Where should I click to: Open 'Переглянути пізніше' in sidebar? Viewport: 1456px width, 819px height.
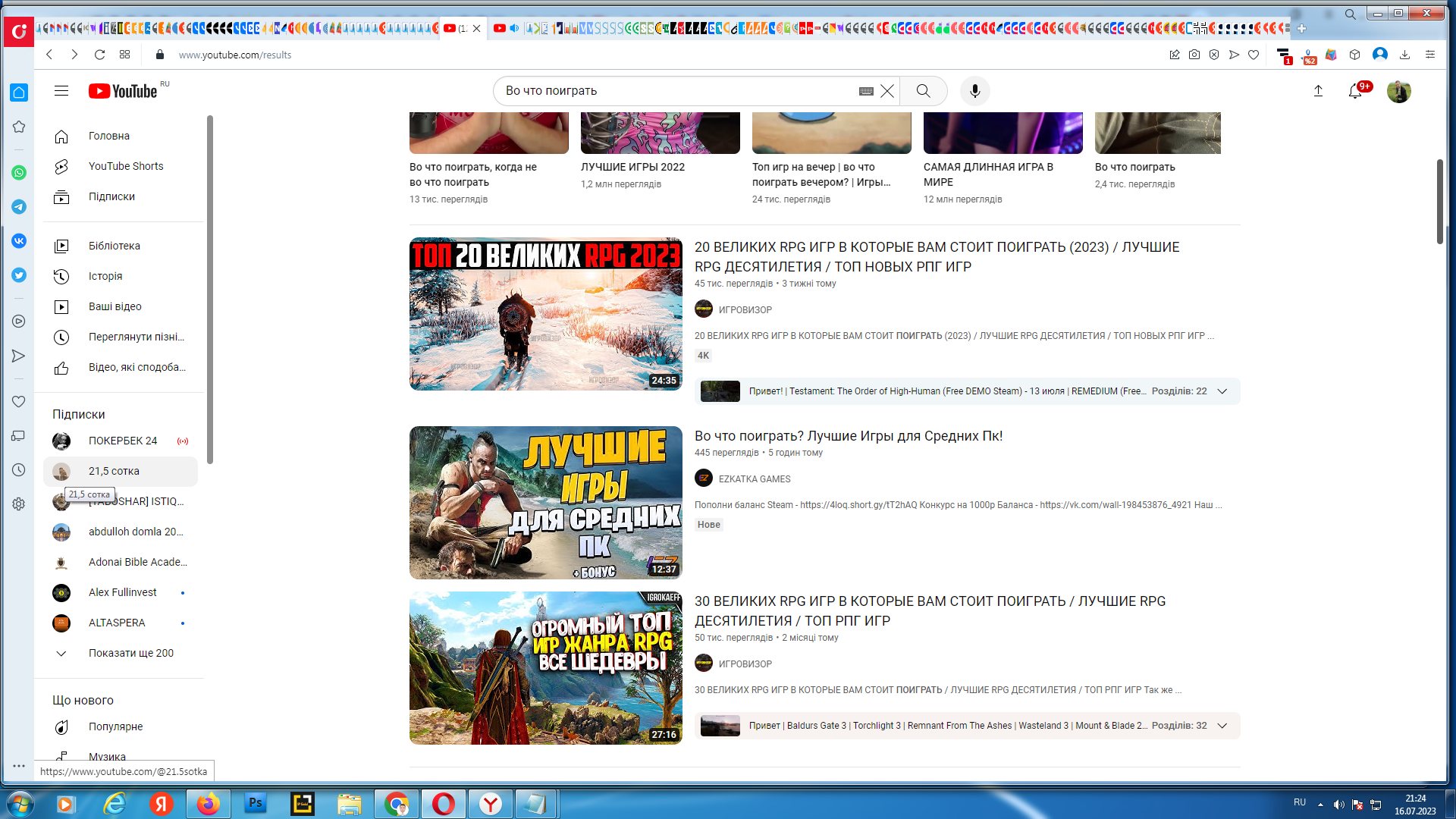pyautogui.click(x=121, y=337)
